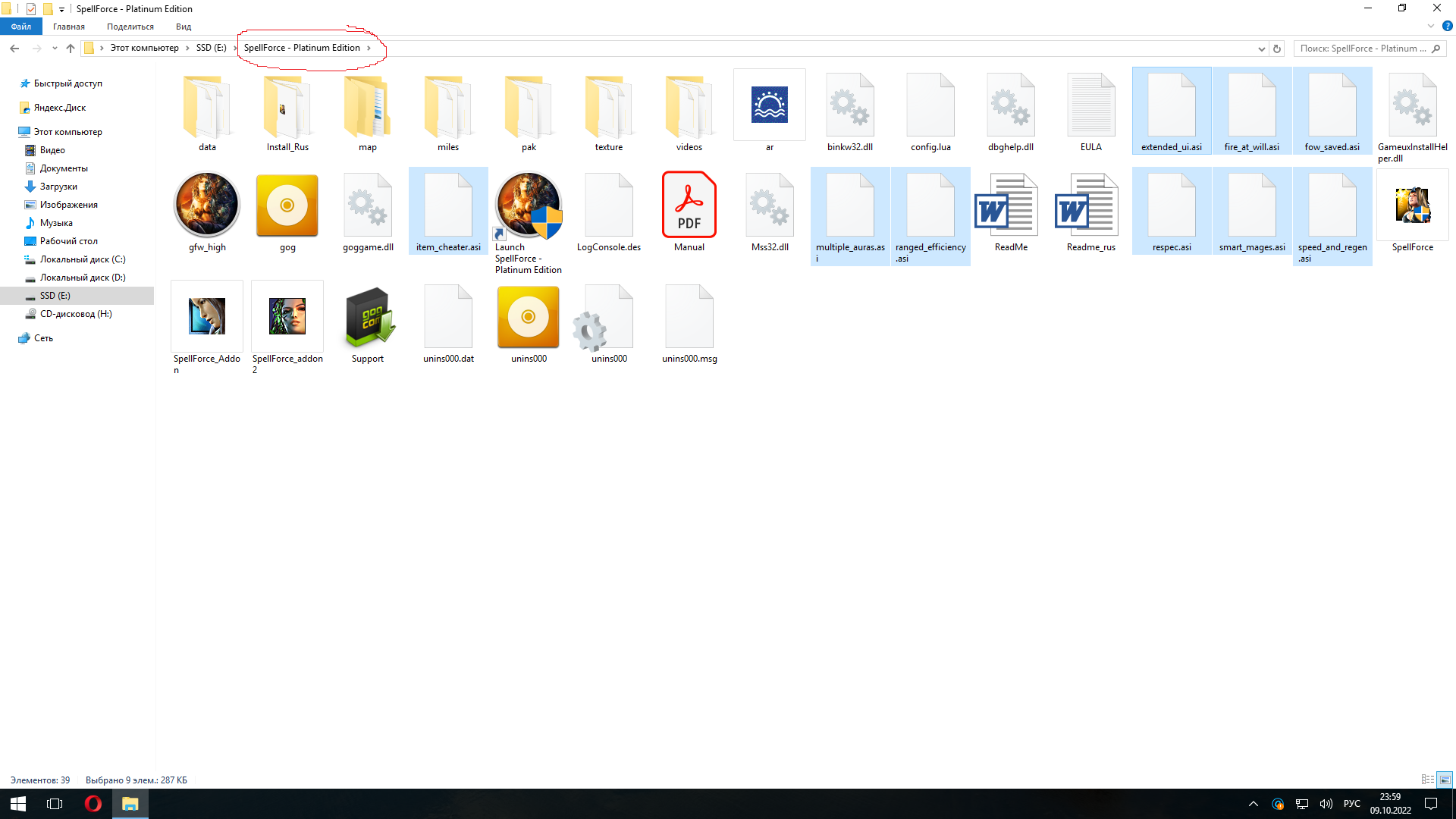Click SSD (E:) breadcrumb in address bar

pos(211,48)
